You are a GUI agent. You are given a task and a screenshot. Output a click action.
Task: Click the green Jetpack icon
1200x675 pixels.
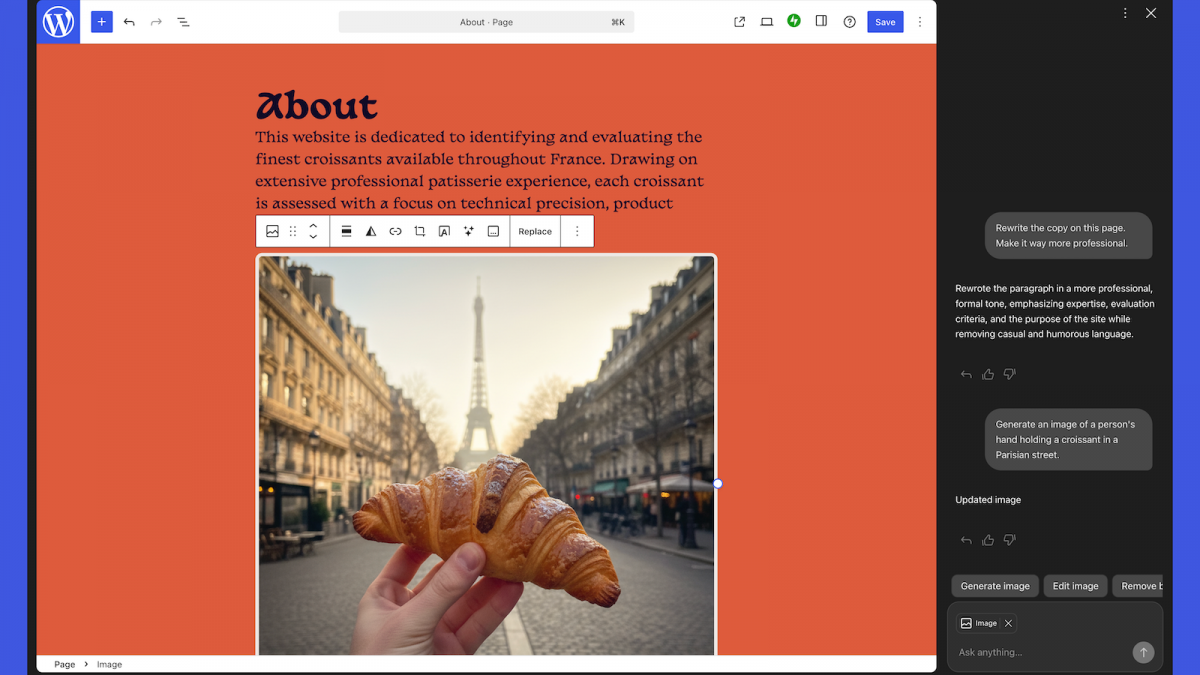point(794,21)
